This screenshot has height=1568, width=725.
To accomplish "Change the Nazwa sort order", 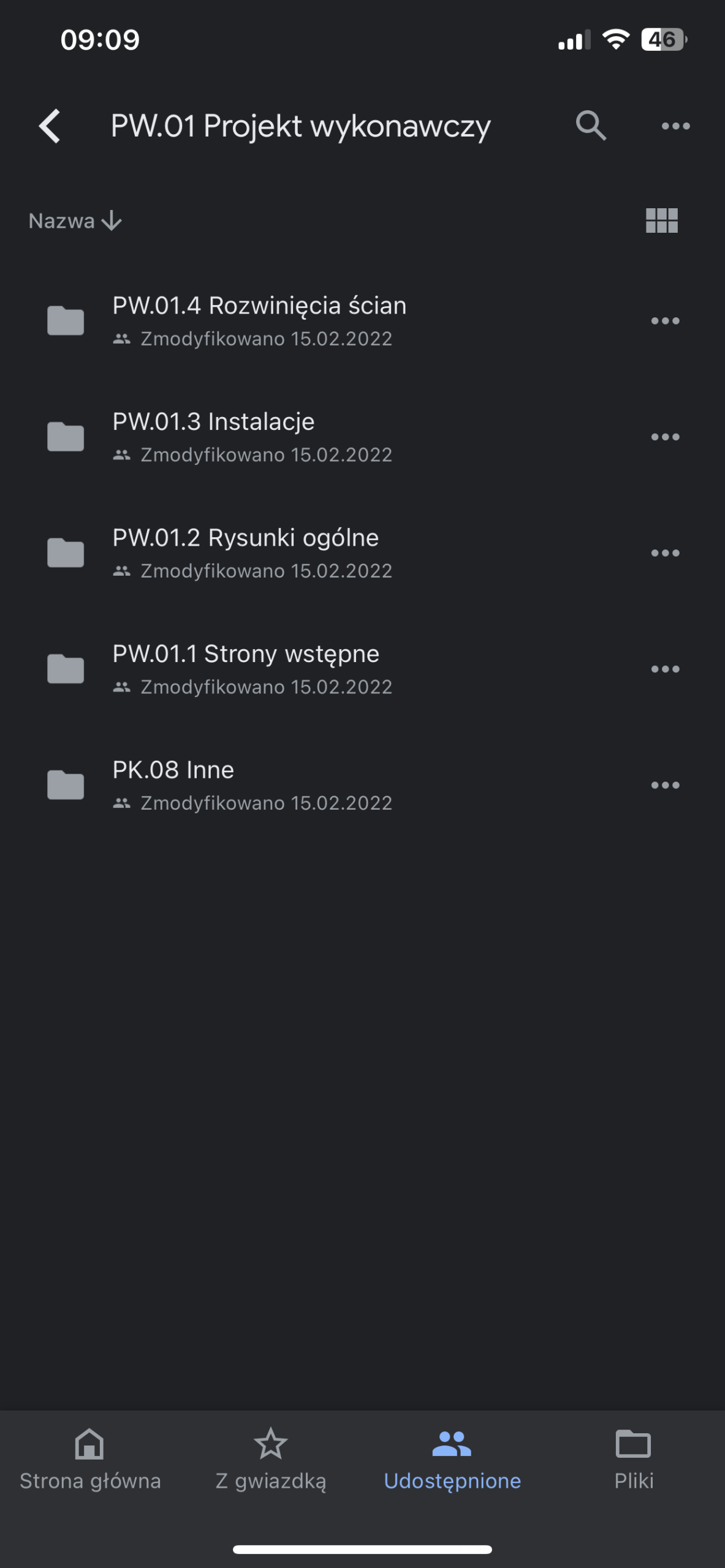I will 75,221.
